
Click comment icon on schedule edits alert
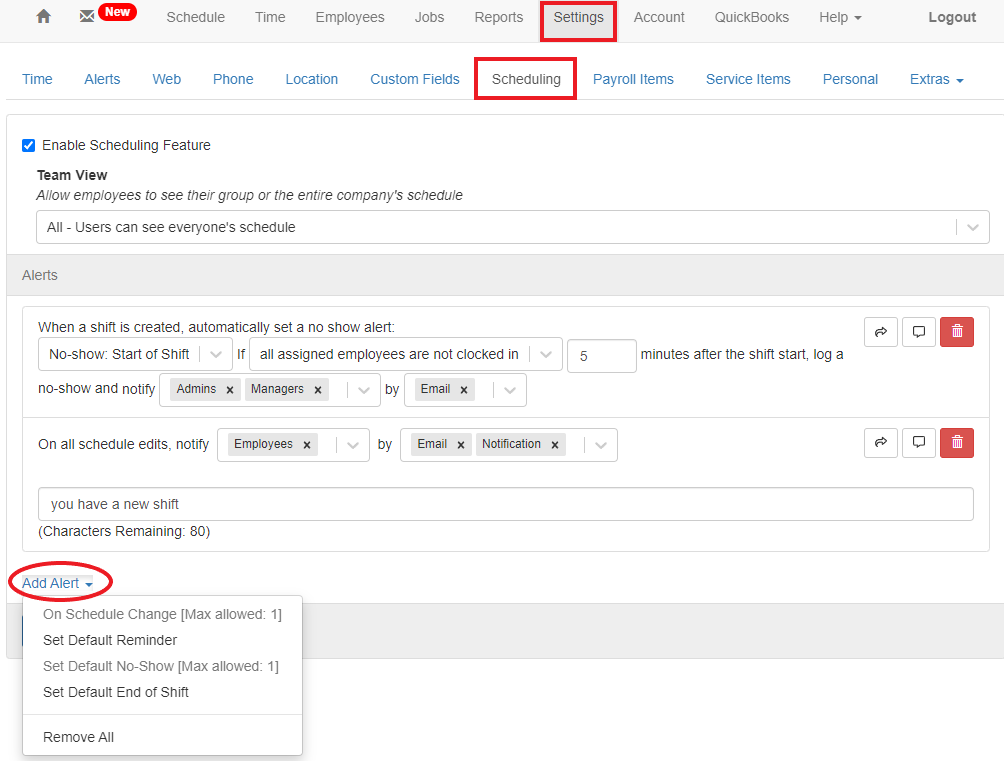point(918,443)
